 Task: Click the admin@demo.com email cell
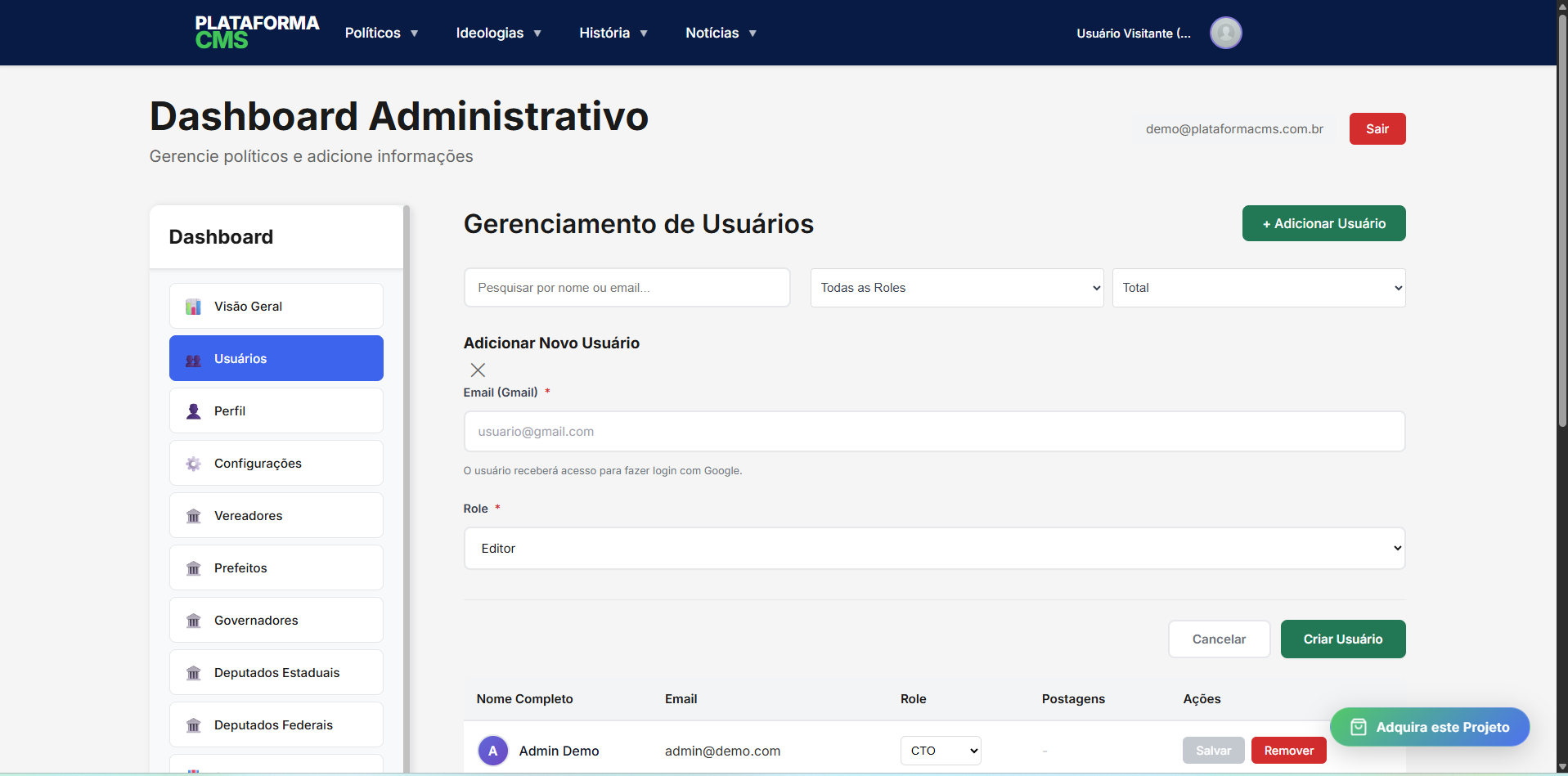(722, 751)
